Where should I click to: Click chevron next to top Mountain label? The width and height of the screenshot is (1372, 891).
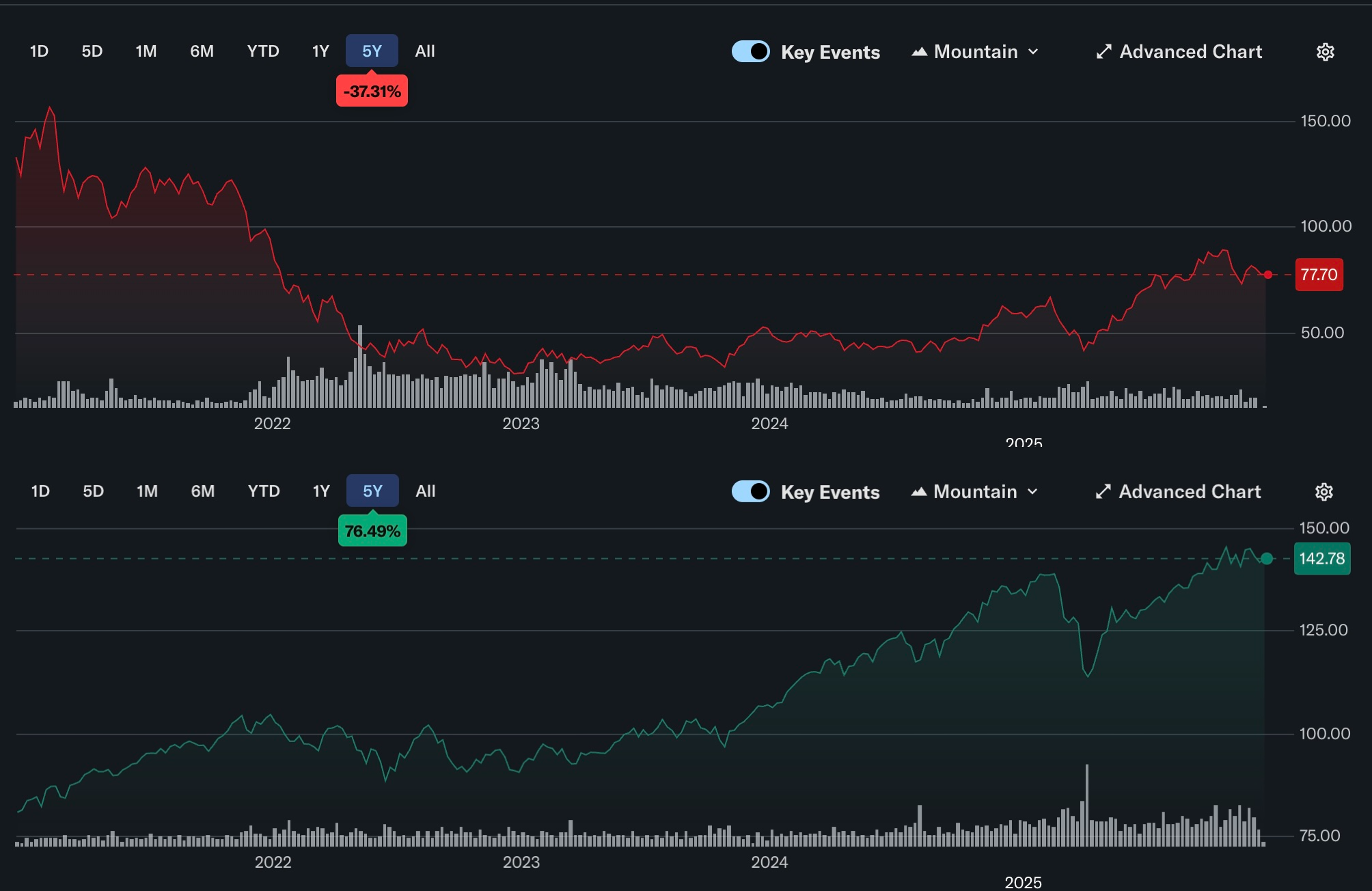(x=1033, y=52)
